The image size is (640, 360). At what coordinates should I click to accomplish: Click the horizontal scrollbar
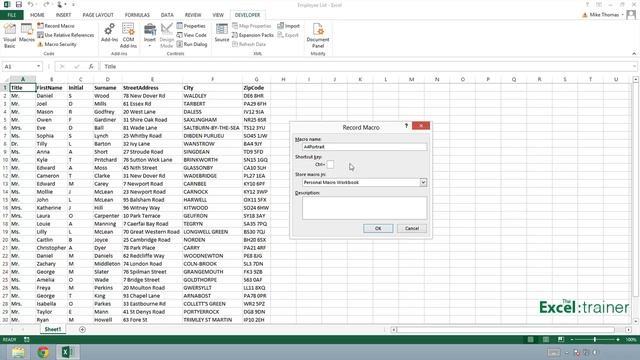[x=505, y=329]
